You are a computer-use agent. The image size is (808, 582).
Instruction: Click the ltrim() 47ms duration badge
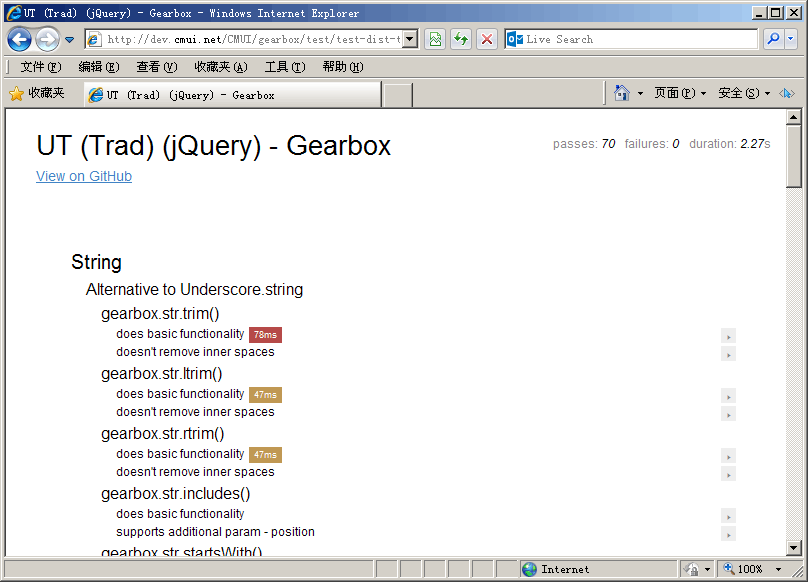(x=265, y=395)
